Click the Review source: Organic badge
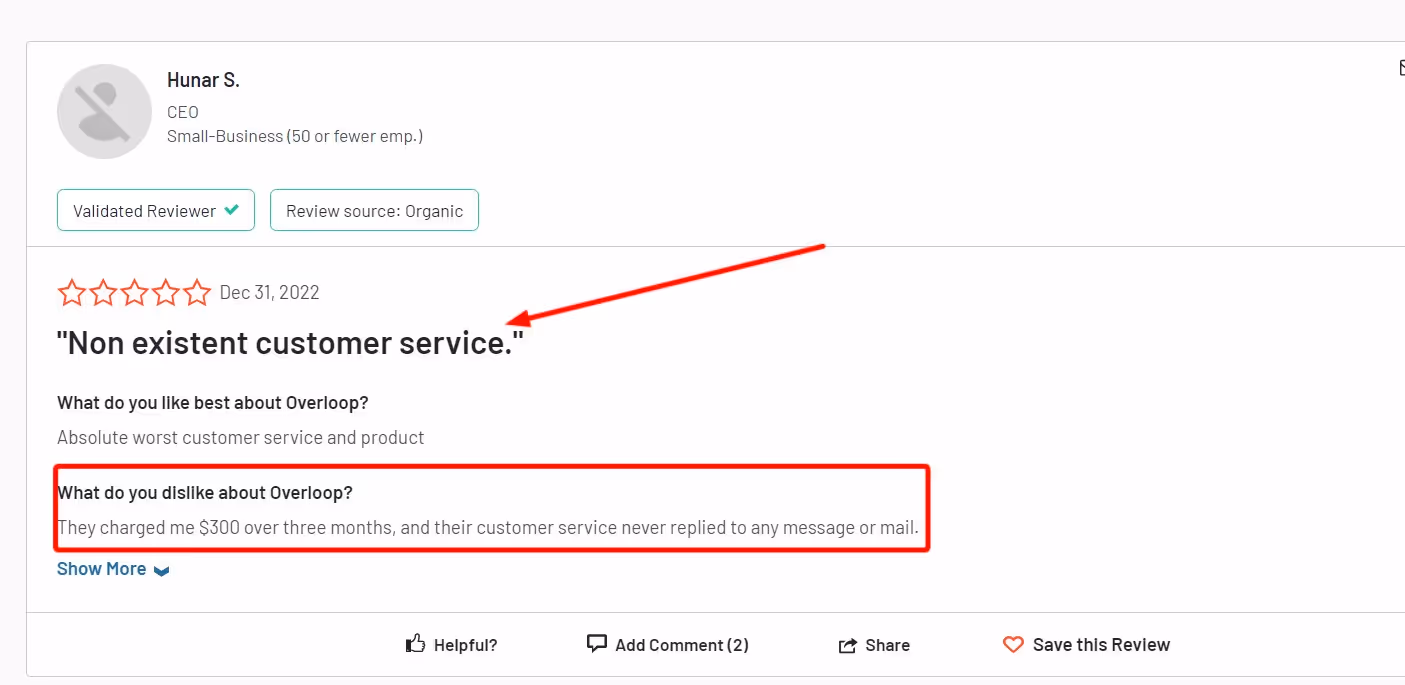 [374, 210]
